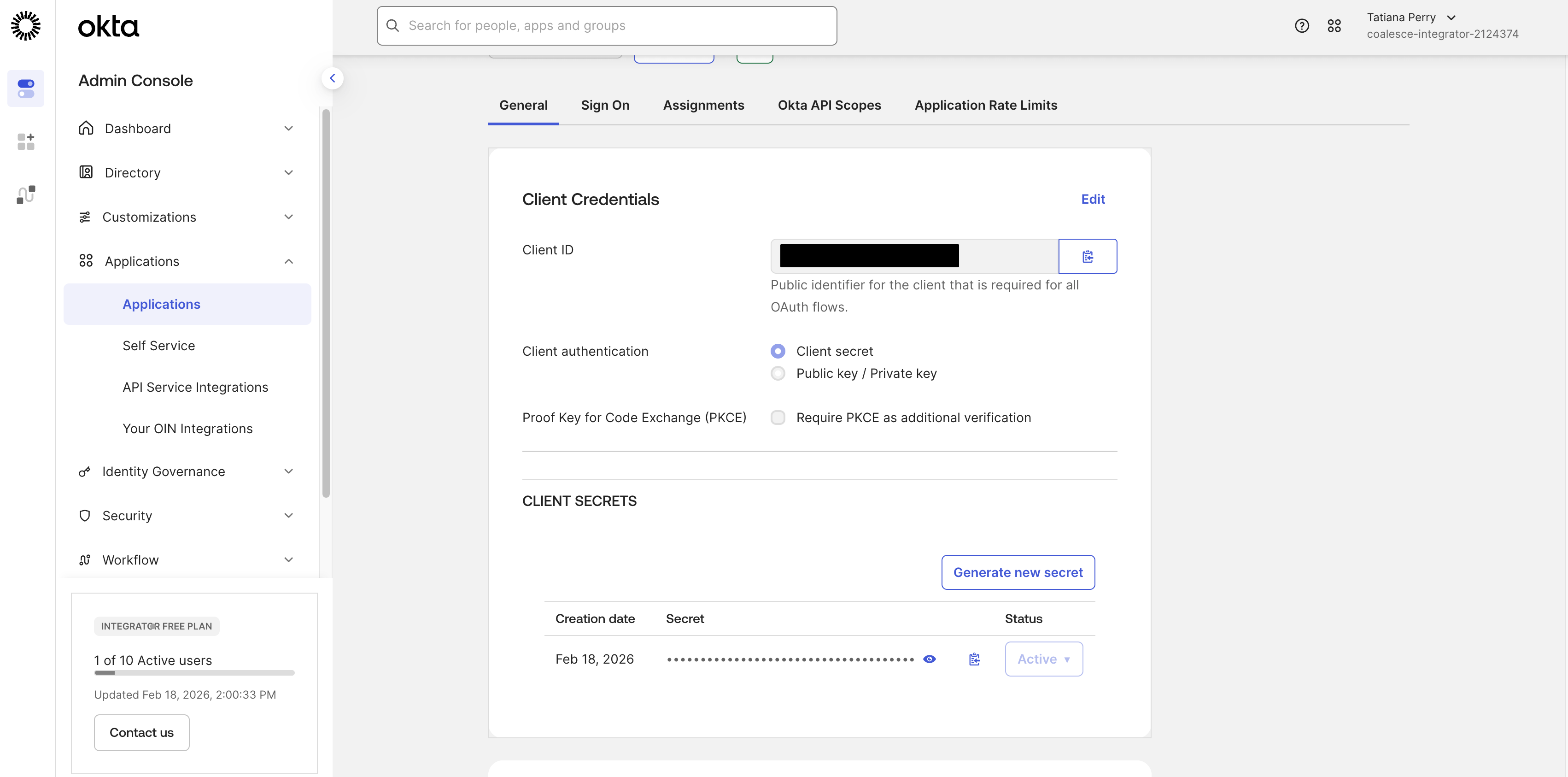Screen dimensions: 1568x777
Task: Click the search people, apps, groups field
Action: point(606,25)
